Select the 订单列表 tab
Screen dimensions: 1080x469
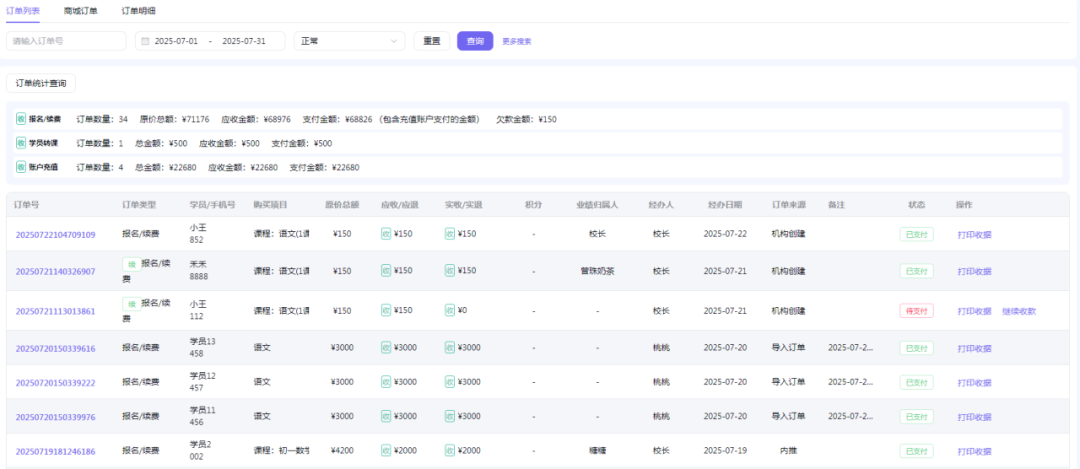(23, 10)
